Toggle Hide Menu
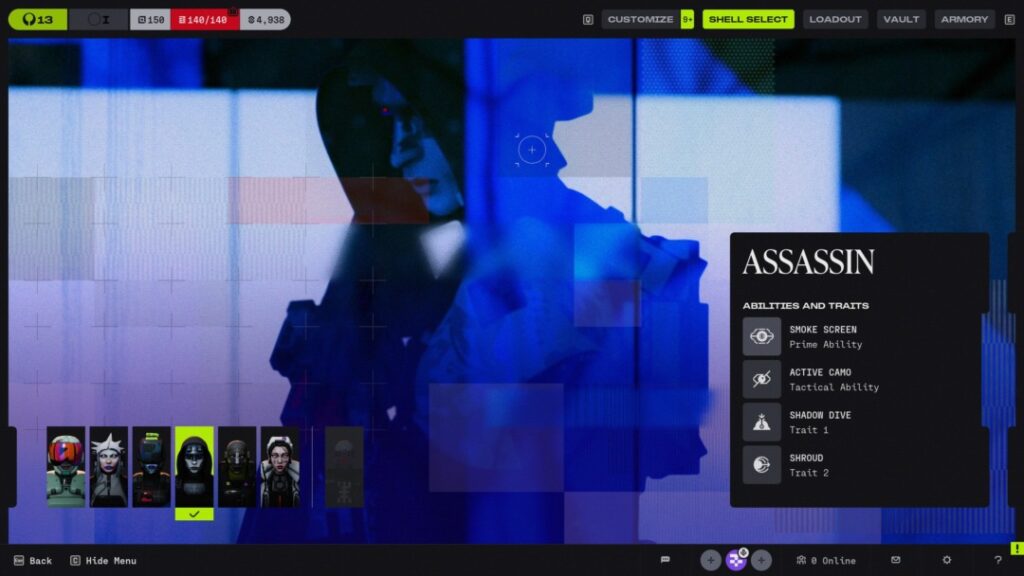This screenshot has height=576, width=1024. coord(103,560)
